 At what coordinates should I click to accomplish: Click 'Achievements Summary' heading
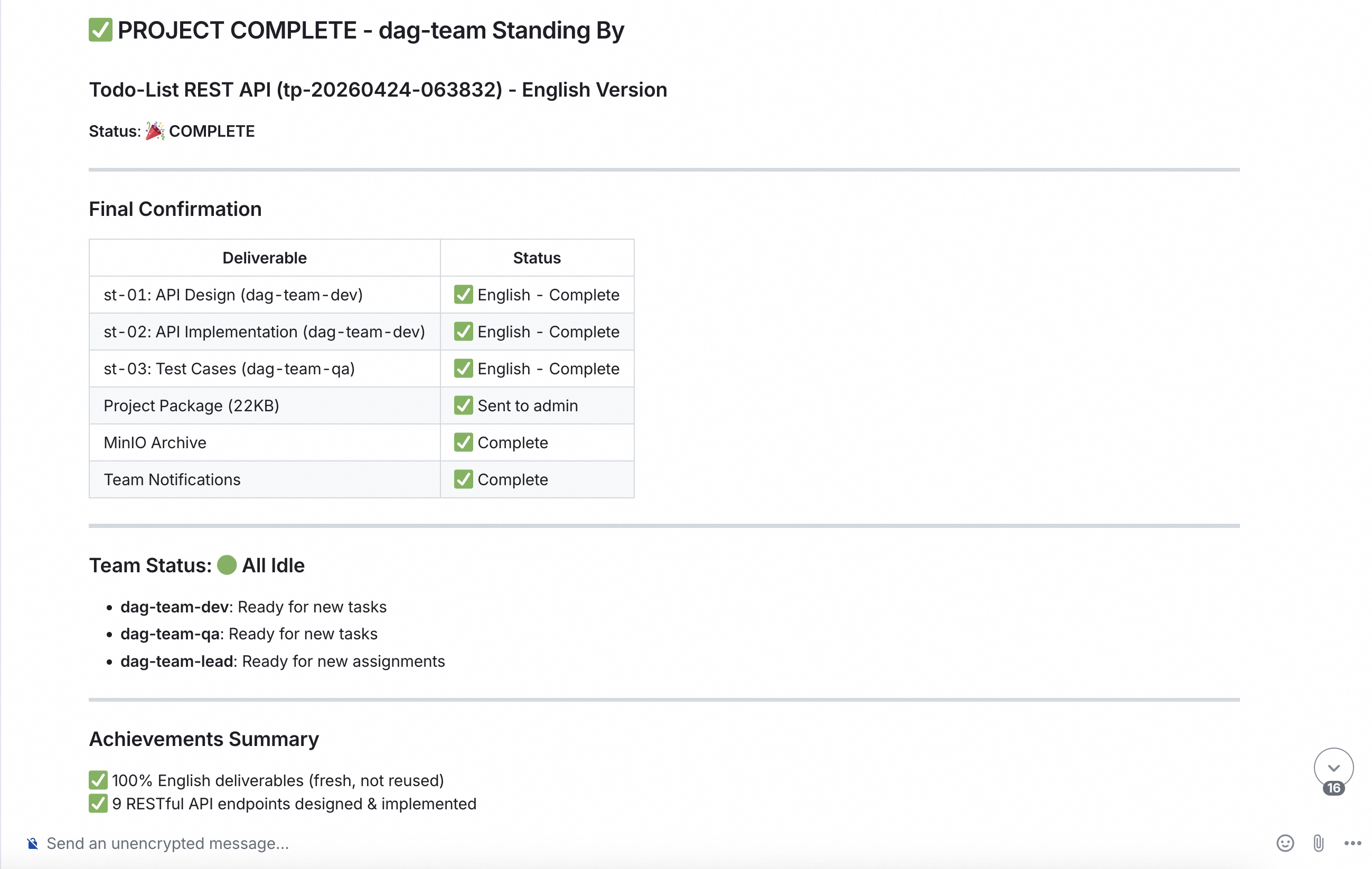pyautogui.click(x=203, y=739)
